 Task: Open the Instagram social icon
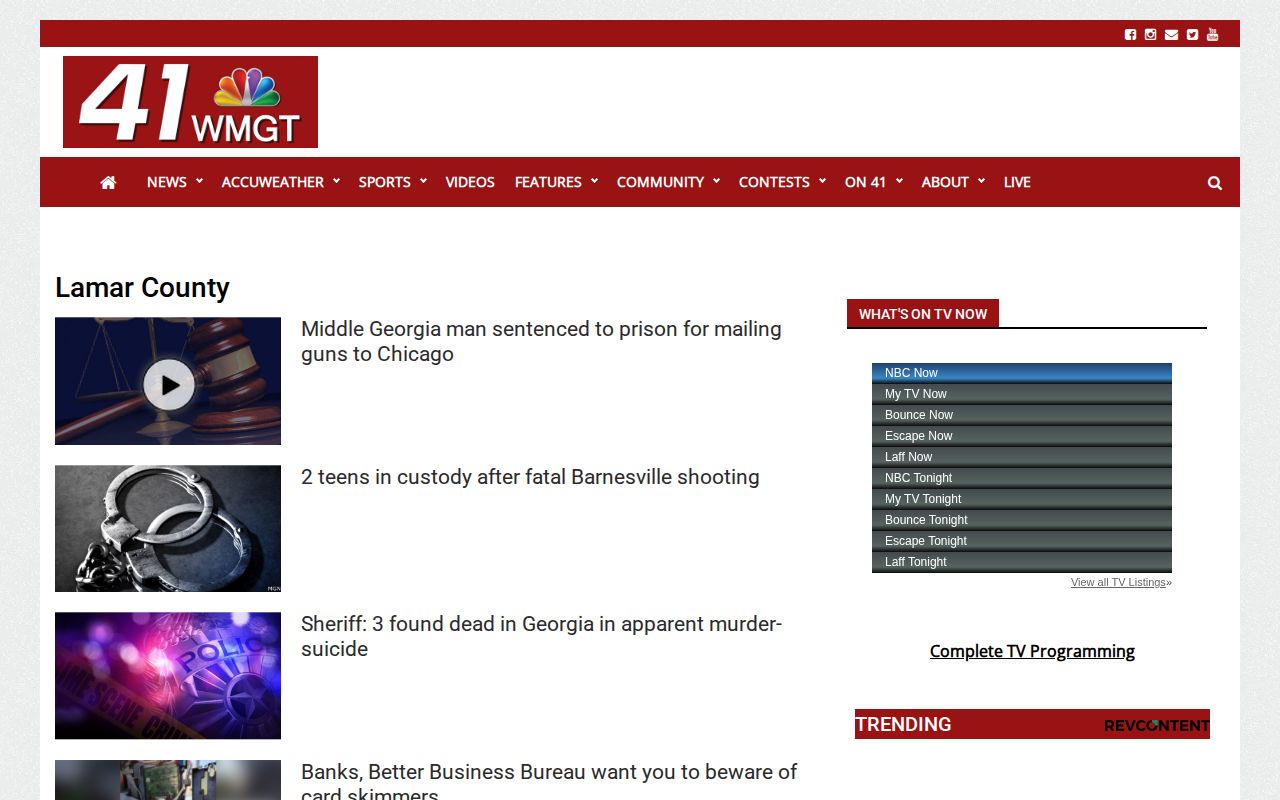pyautogui.click(x=1150, y=34)
